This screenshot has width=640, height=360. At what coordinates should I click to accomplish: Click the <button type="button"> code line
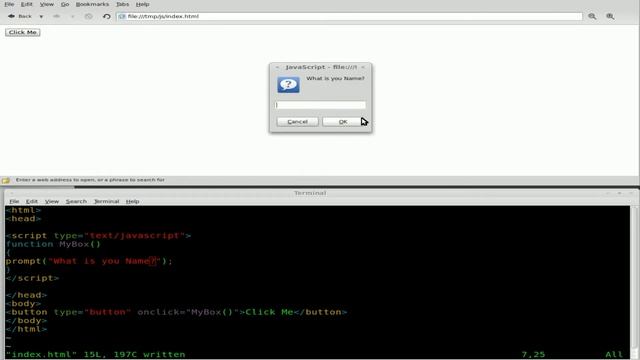(x=176, y=312)
